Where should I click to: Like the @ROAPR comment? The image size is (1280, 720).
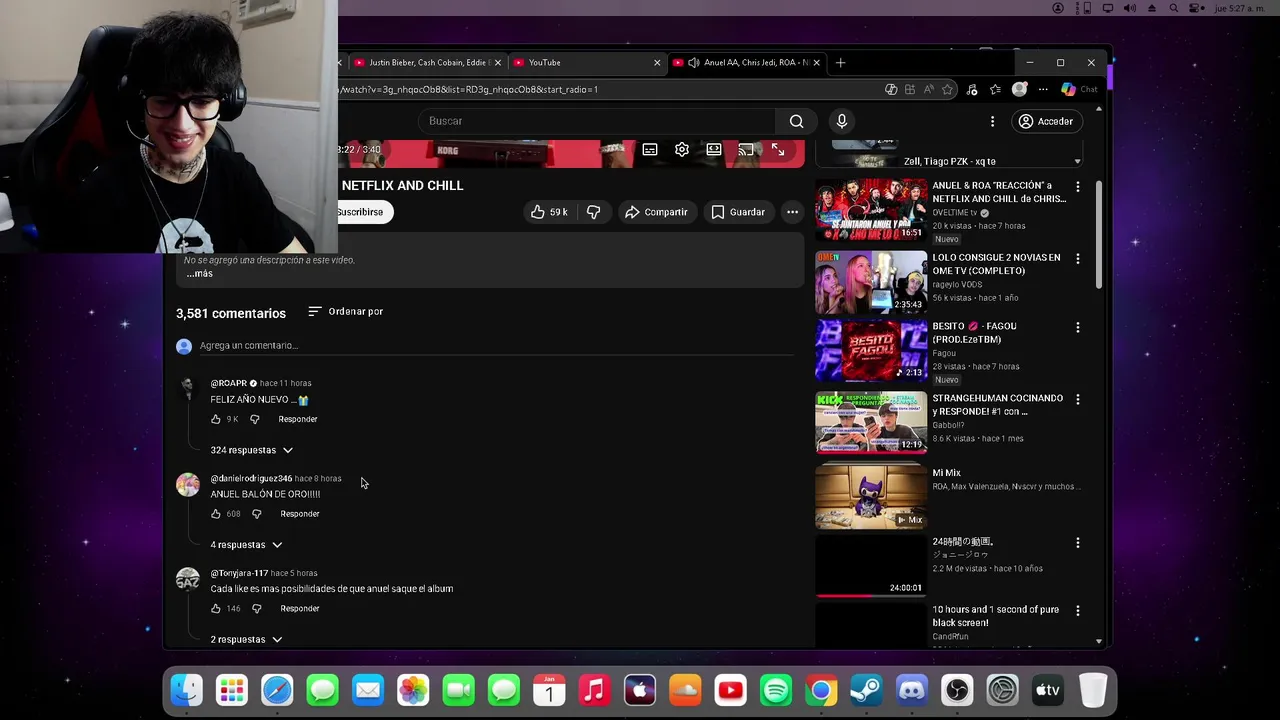click(216, 419)
